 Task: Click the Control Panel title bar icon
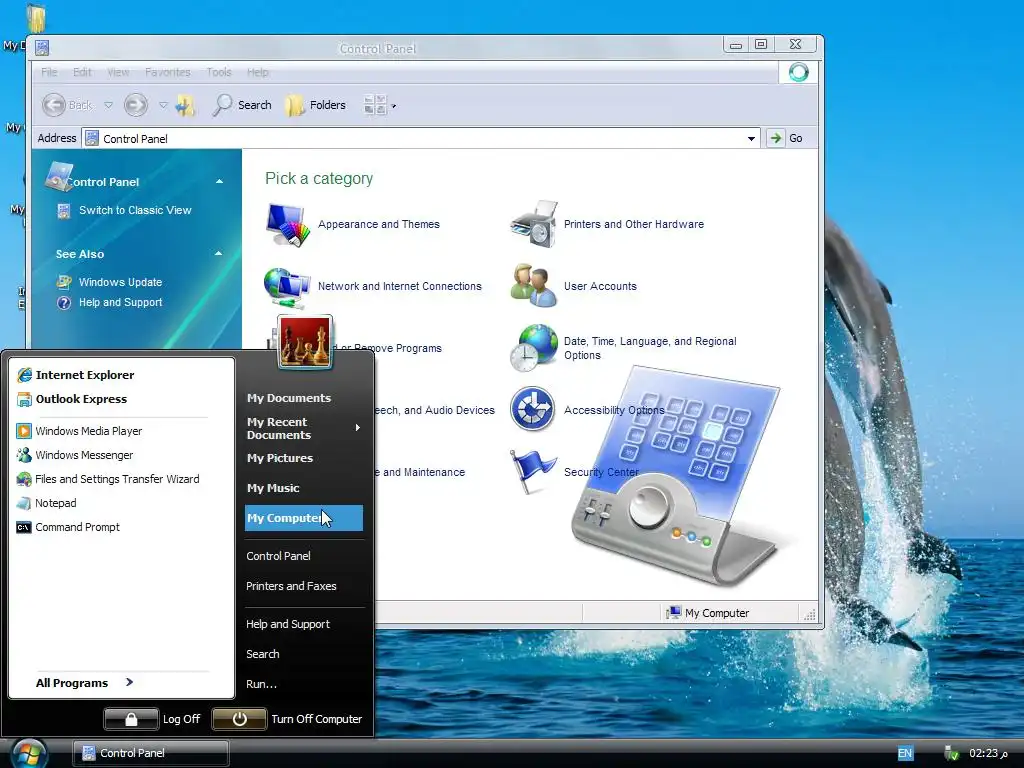[42, 48]
